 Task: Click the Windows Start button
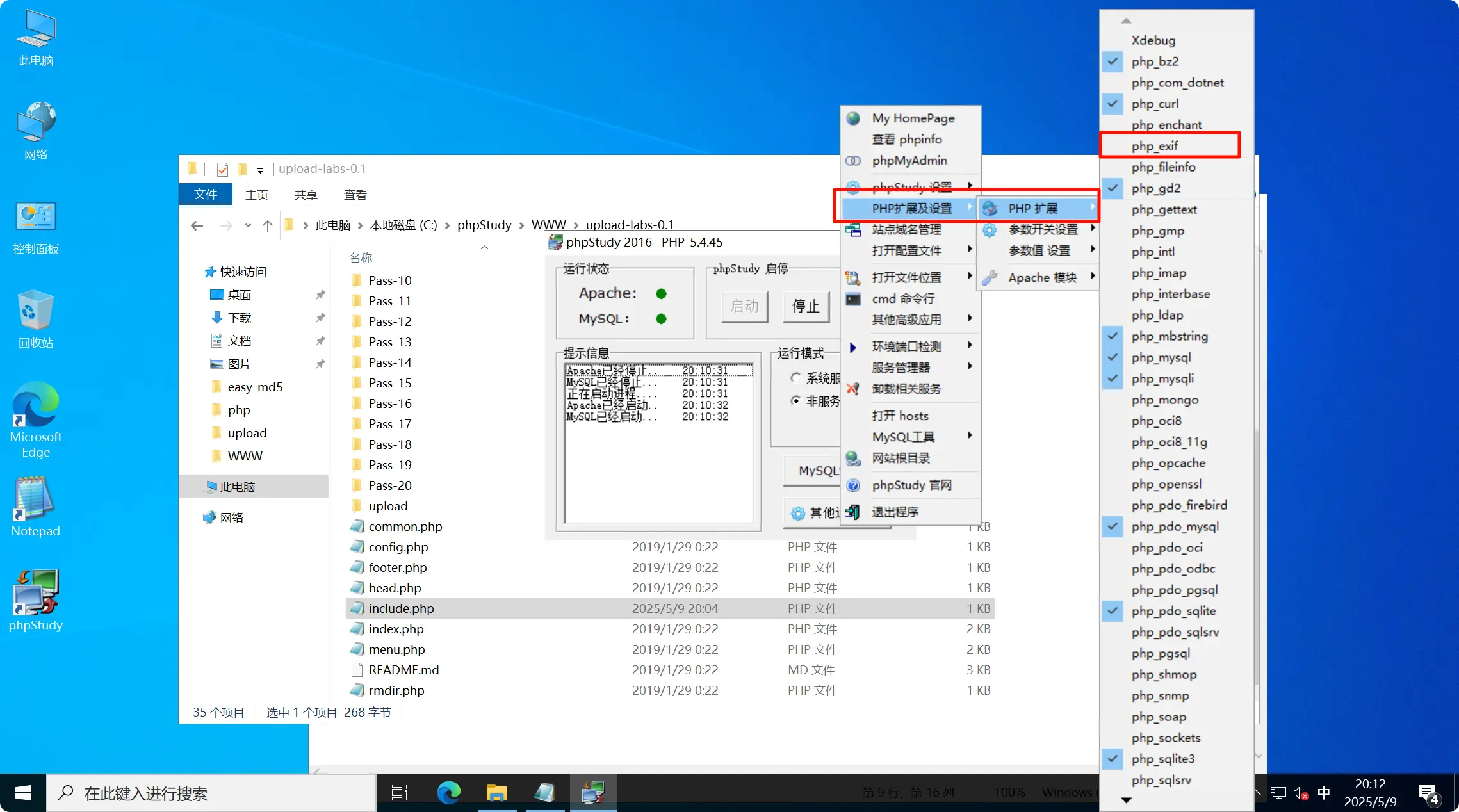point(23,793)
